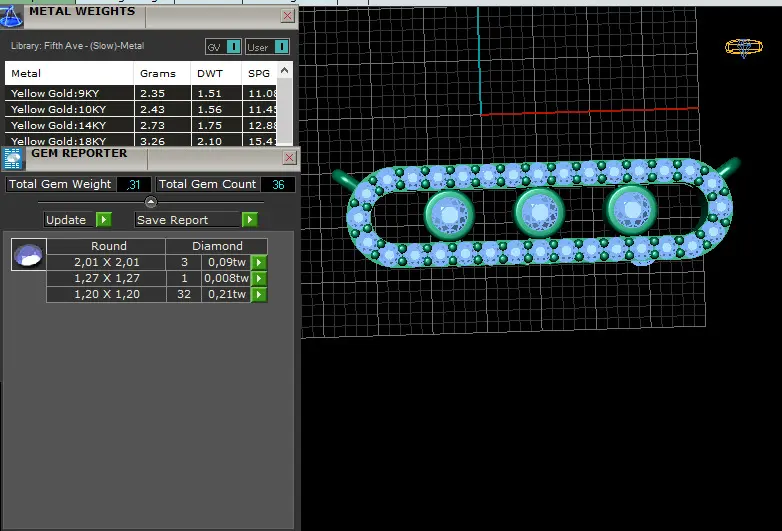Click the 0,09tw weight cell
782x531 pixels.
226,262
